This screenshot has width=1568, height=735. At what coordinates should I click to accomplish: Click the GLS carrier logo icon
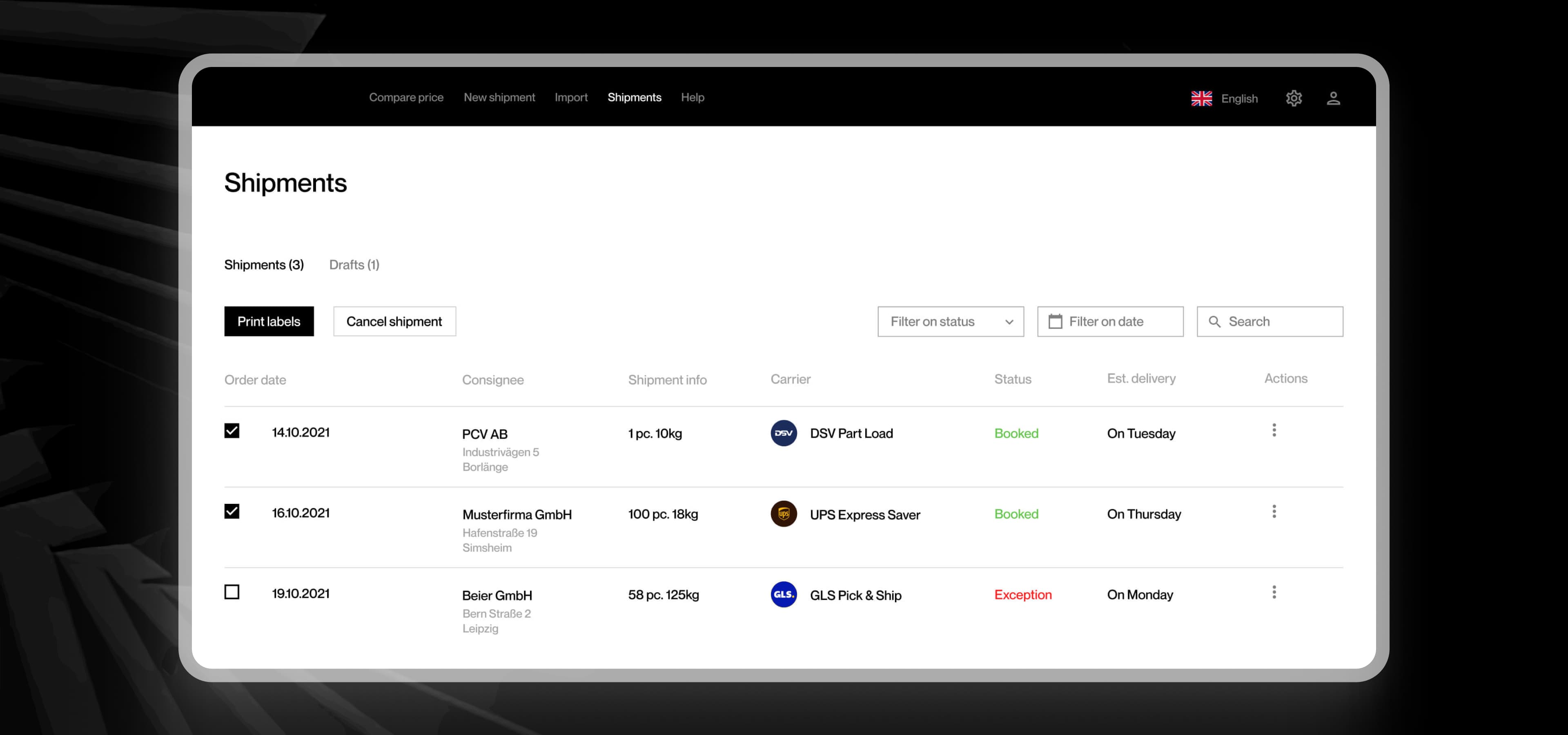[784, 595]
